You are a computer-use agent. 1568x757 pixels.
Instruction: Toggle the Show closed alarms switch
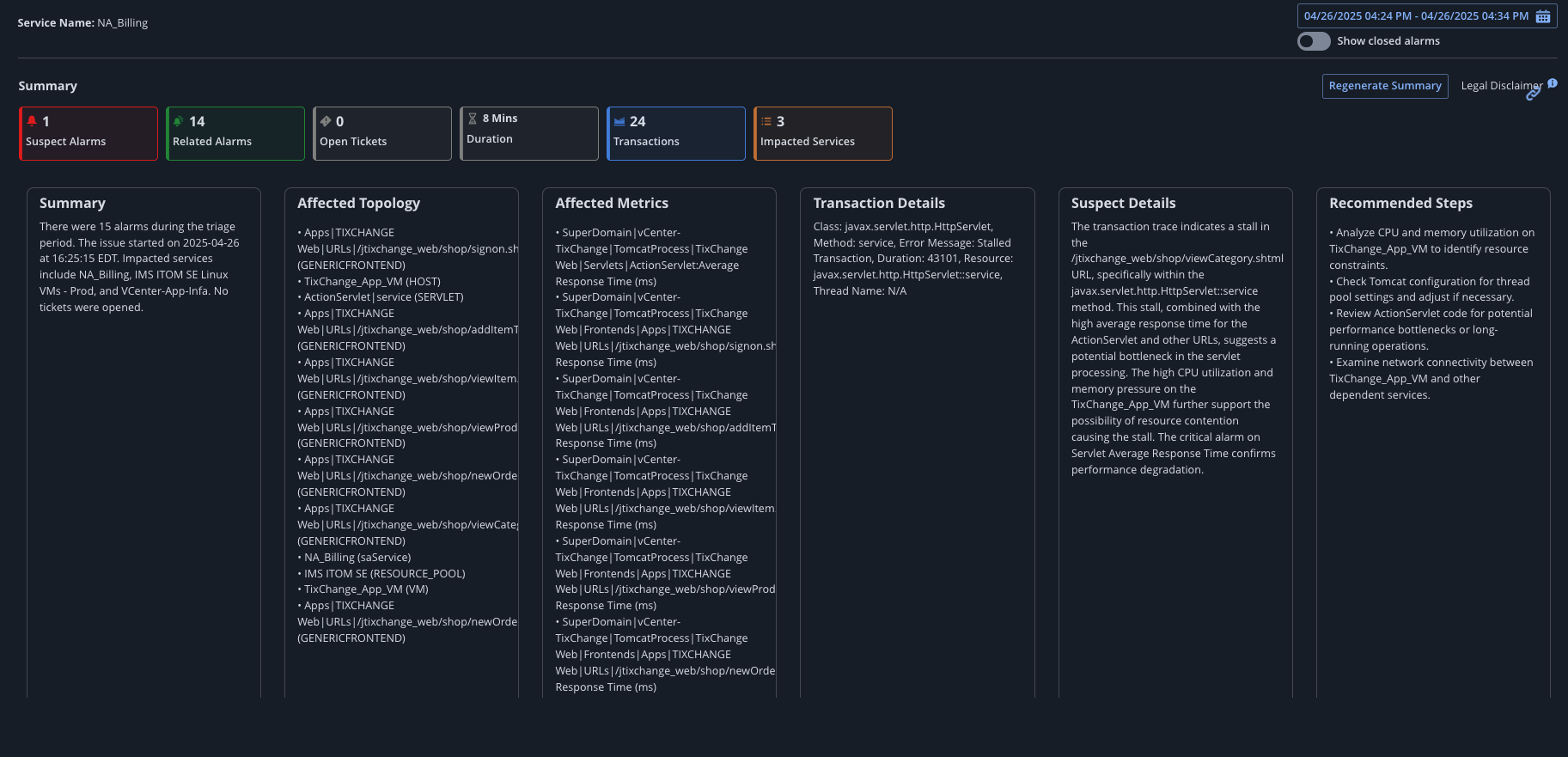1314,41
